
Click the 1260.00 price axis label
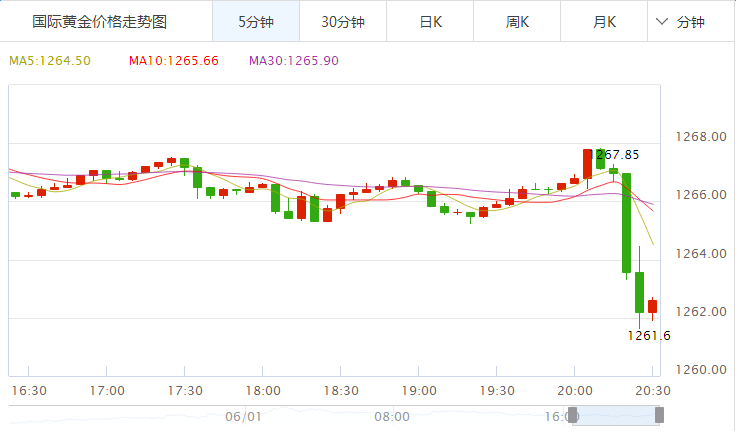pyautogui.click(x=701, y=370)
